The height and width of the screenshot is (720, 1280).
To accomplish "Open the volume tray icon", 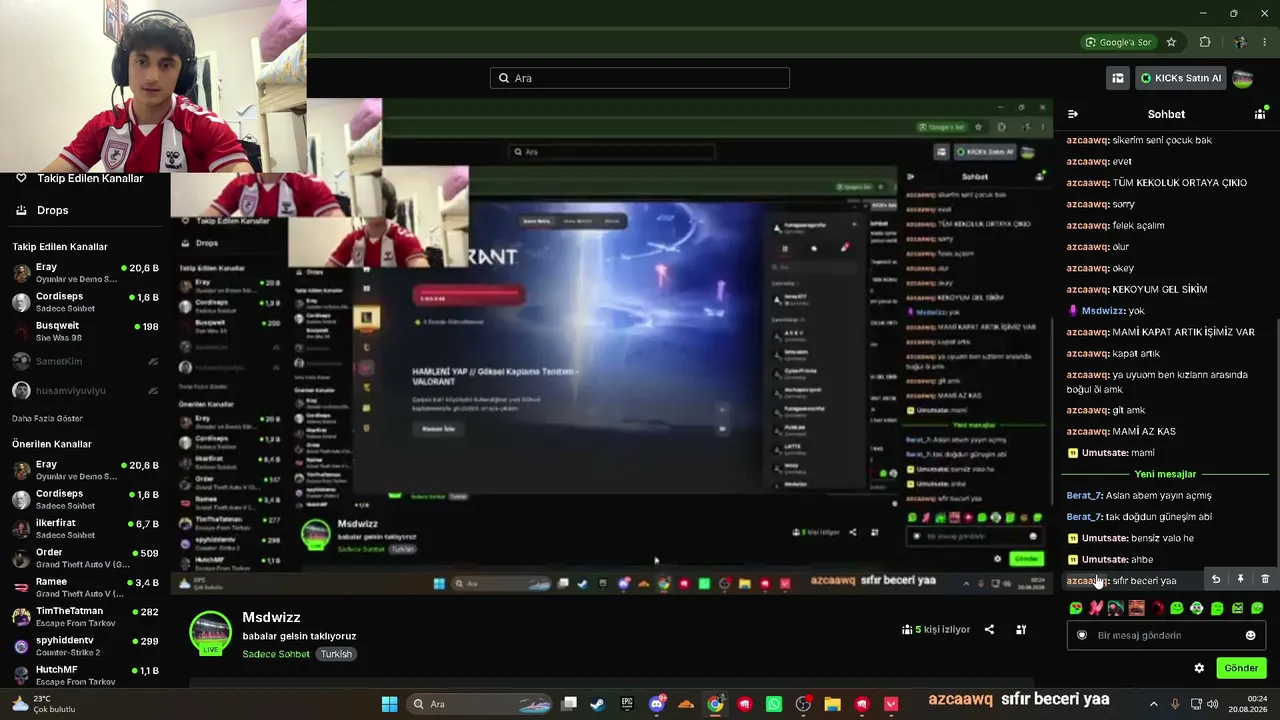I will (1213, 704).
